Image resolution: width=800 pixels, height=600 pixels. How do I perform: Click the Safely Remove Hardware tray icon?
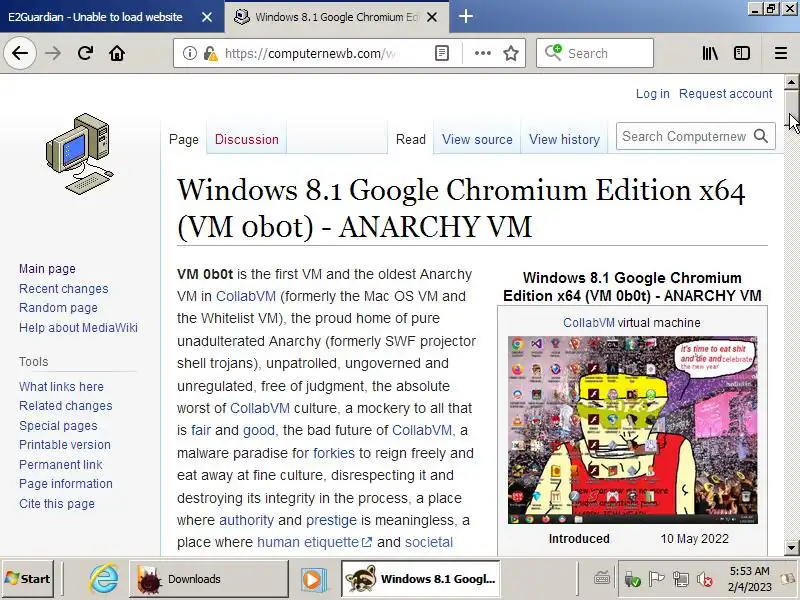pos(632,580)
